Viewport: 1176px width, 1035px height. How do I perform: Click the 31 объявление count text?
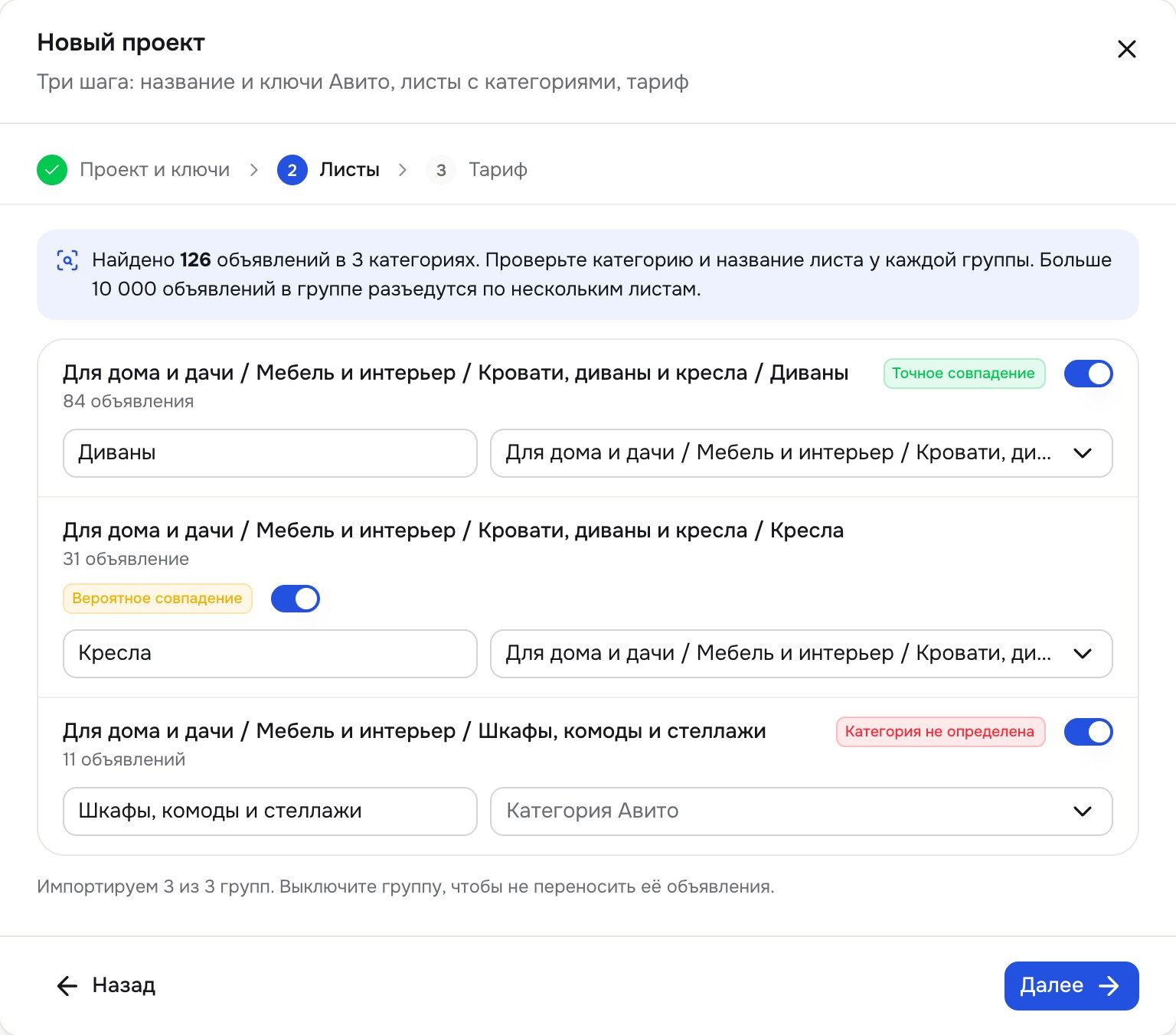pos(126,559)
